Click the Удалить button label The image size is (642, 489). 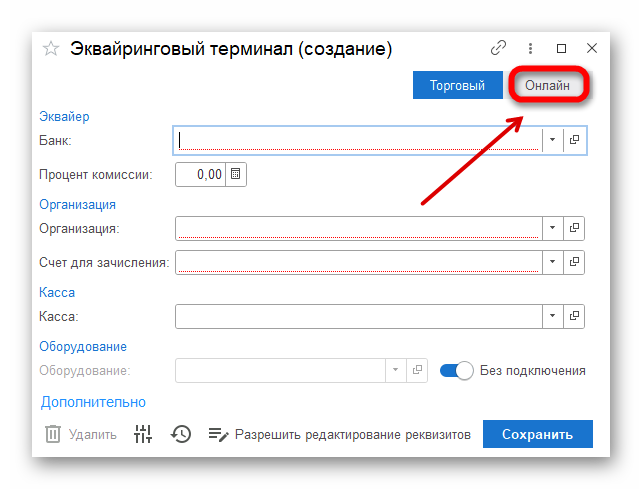tap(93, 434)
